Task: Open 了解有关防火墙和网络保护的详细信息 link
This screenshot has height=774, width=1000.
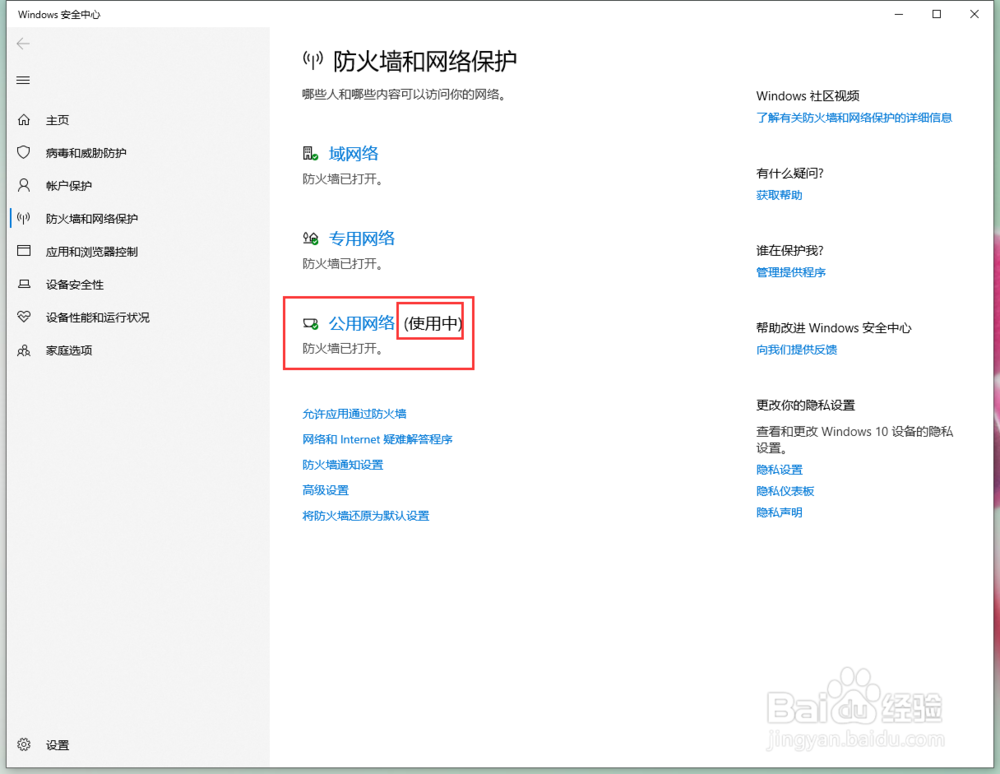Action: (854, 117)
